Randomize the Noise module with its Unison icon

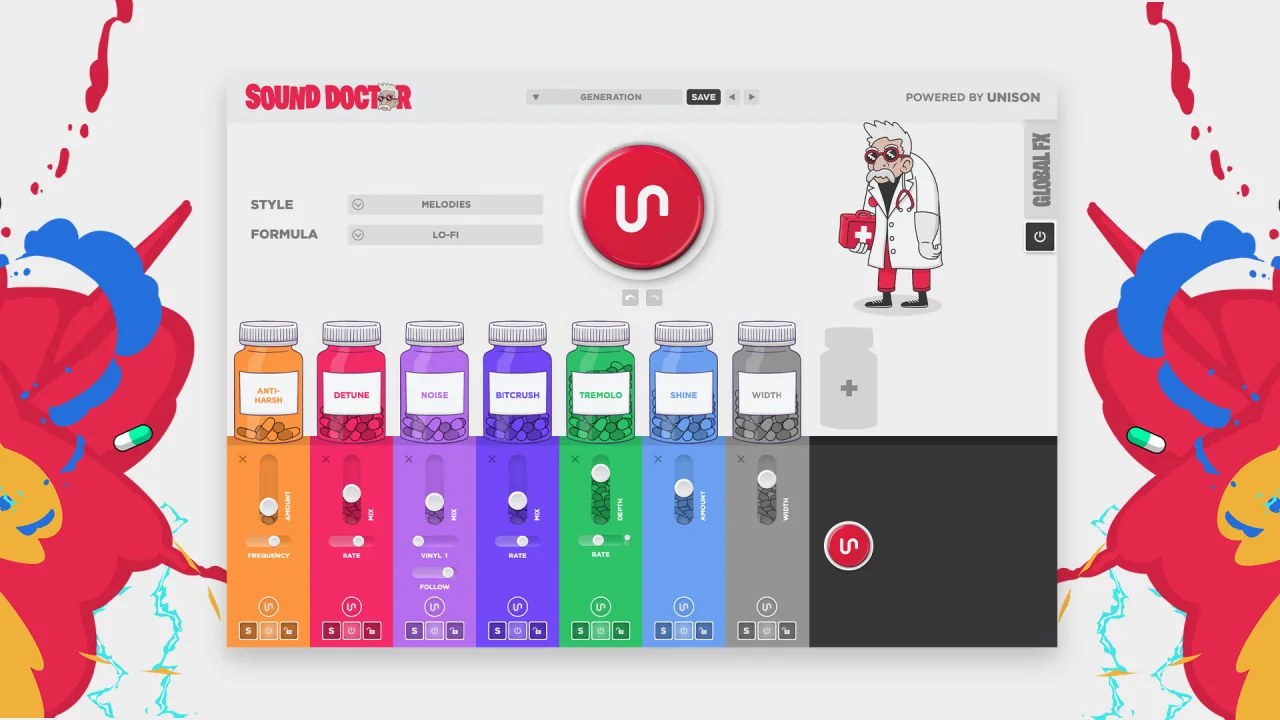pyautogui.click(x=434, y=606)
